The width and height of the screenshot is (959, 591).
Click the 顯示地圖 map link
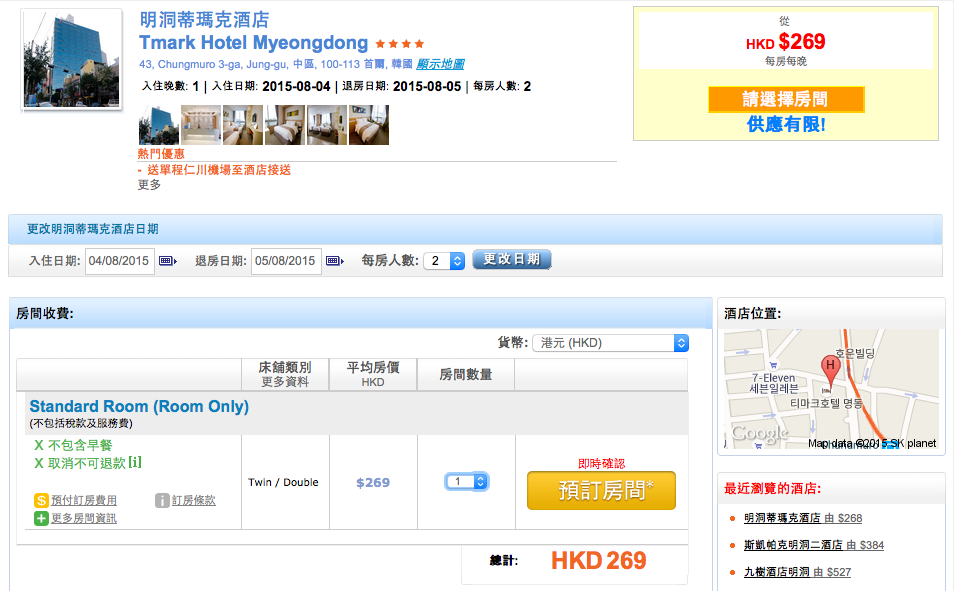[x=440, y=64]
